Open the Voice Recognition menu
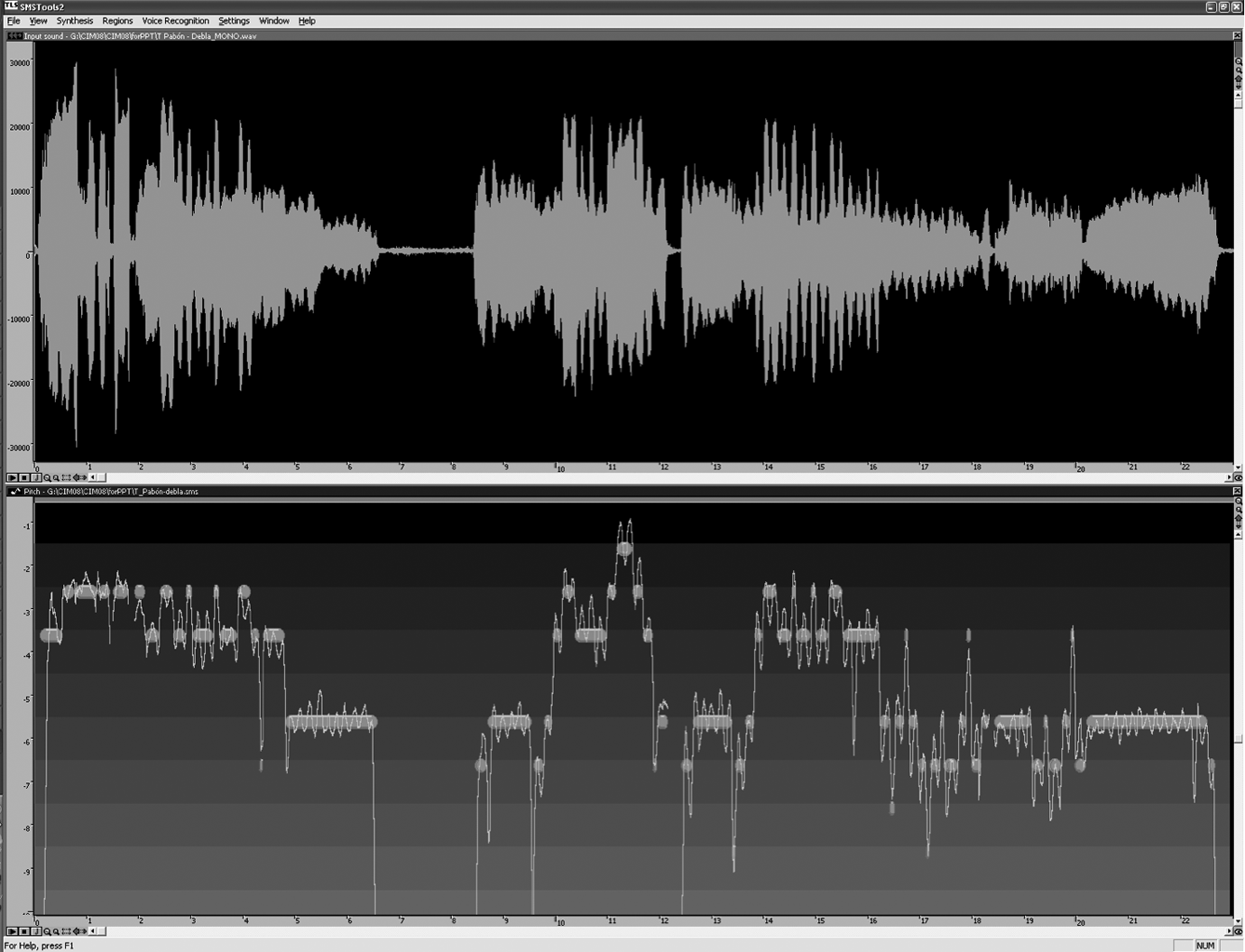 click(175, 21)
